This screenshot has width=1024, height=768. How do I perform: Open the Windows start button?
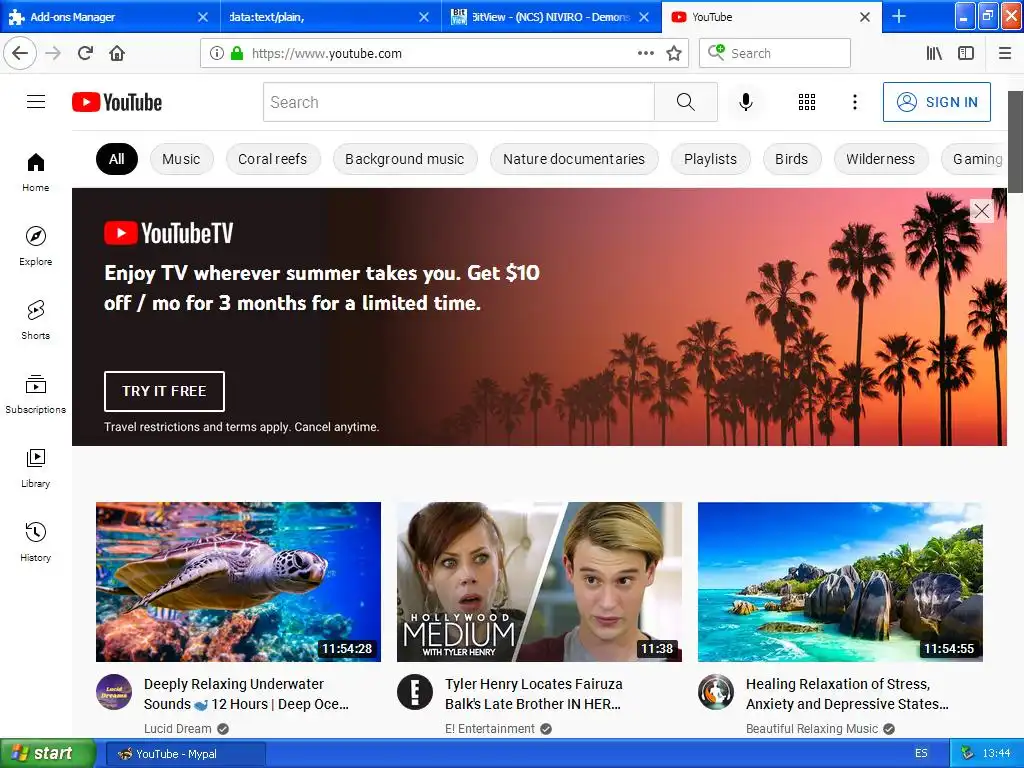tap(47, 754)
